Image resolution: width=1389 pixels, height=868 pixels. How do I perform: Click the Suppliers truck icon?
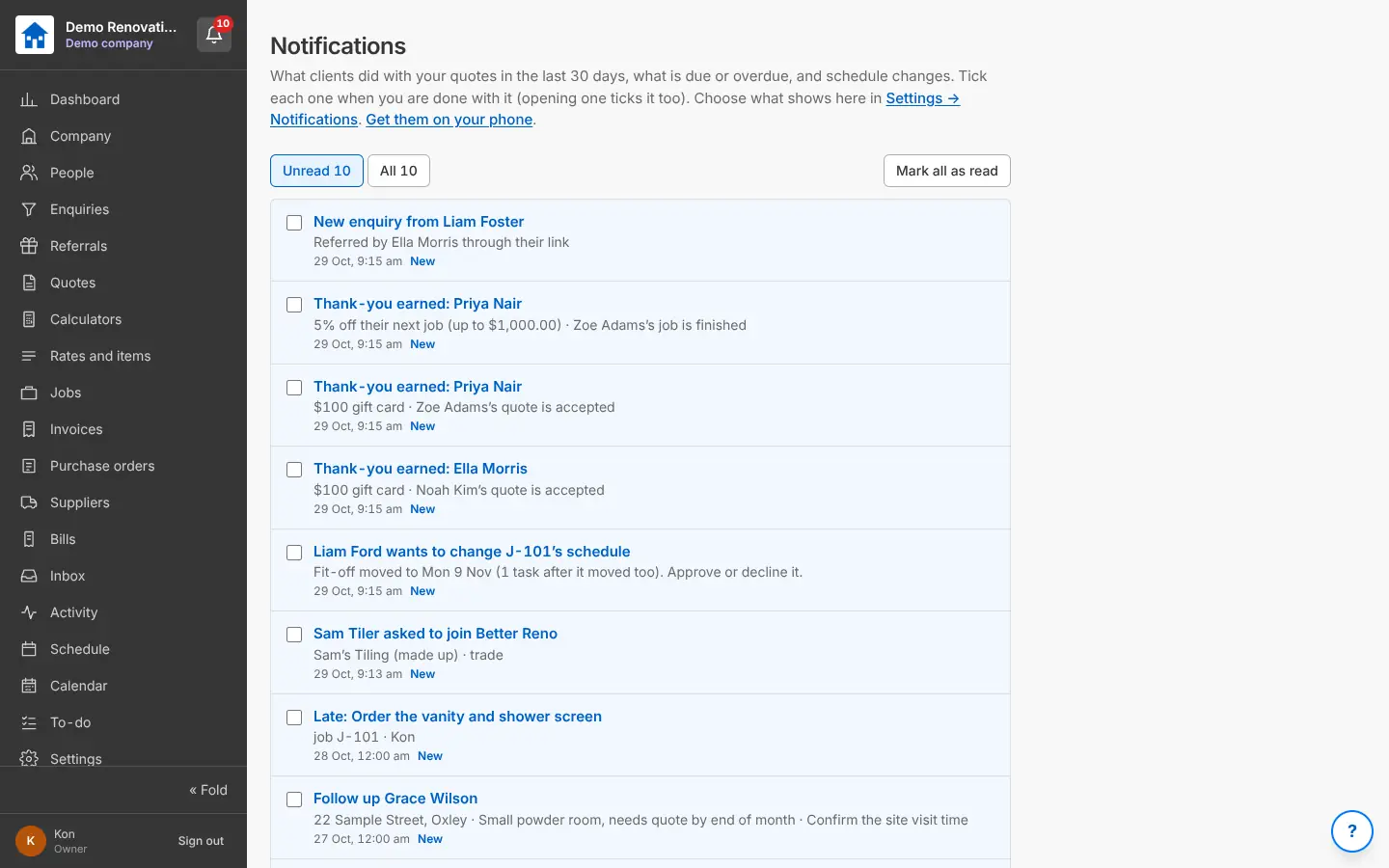29,502
